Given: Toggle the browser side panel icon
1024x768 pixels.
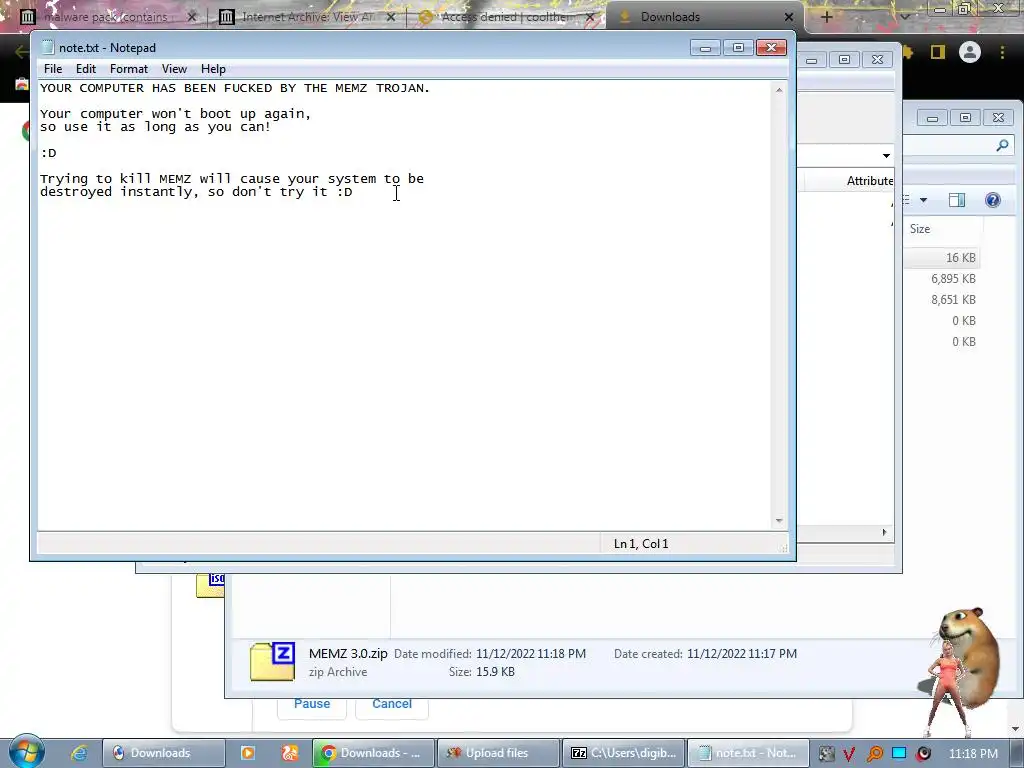Looking at the screenshot, I should point(938,52).
